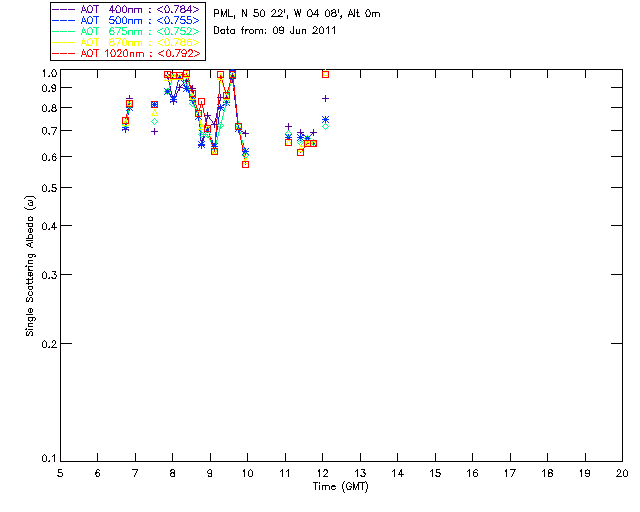Viewport: 640px width, 512px height.
Task: Click the lowest red square marker near 10 GMT
Action: coord(246,164)
